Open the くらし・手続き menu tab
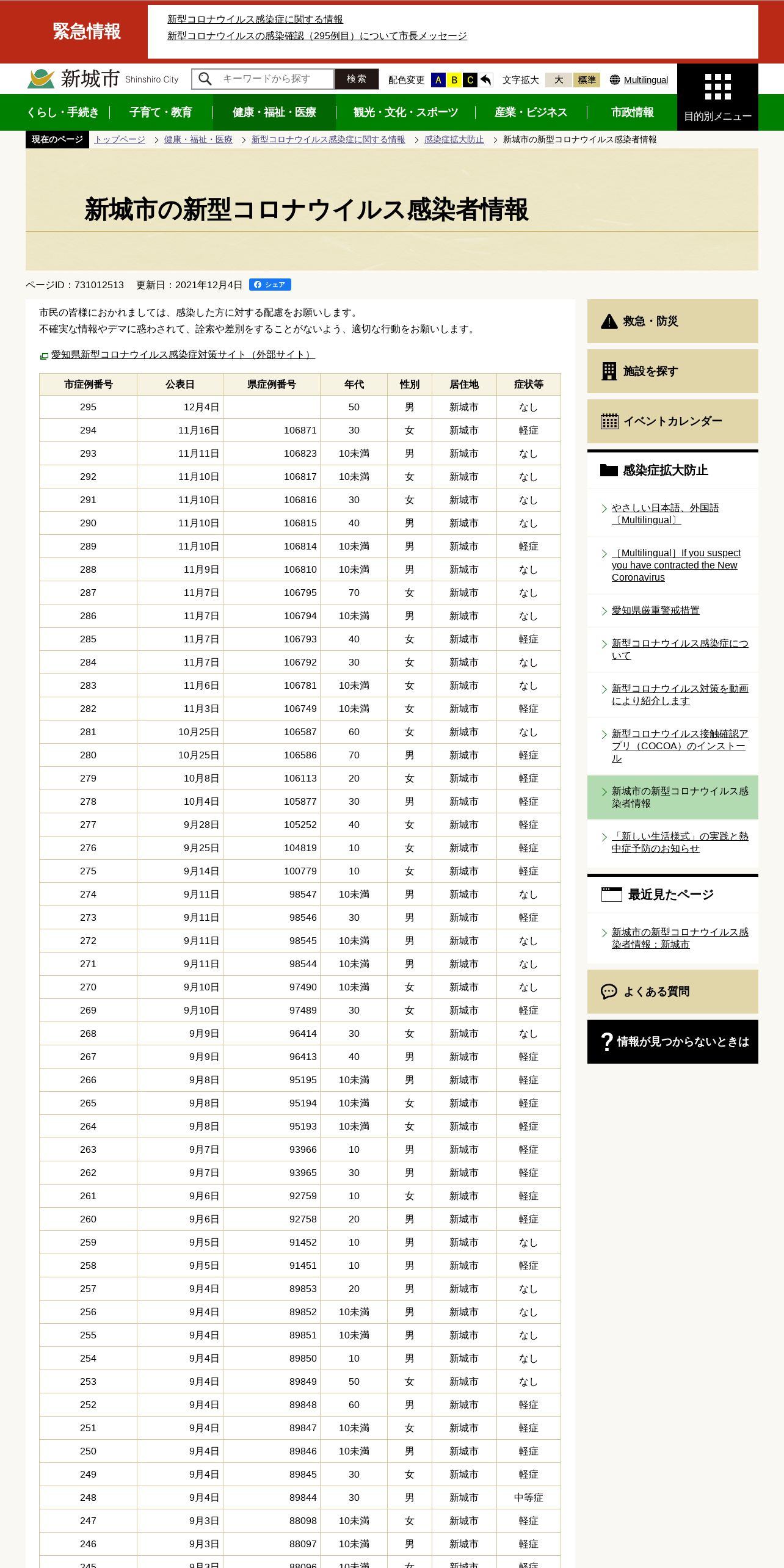Image resolution: width=784 pixels, height=1568 pixels. tap(63, 112)
